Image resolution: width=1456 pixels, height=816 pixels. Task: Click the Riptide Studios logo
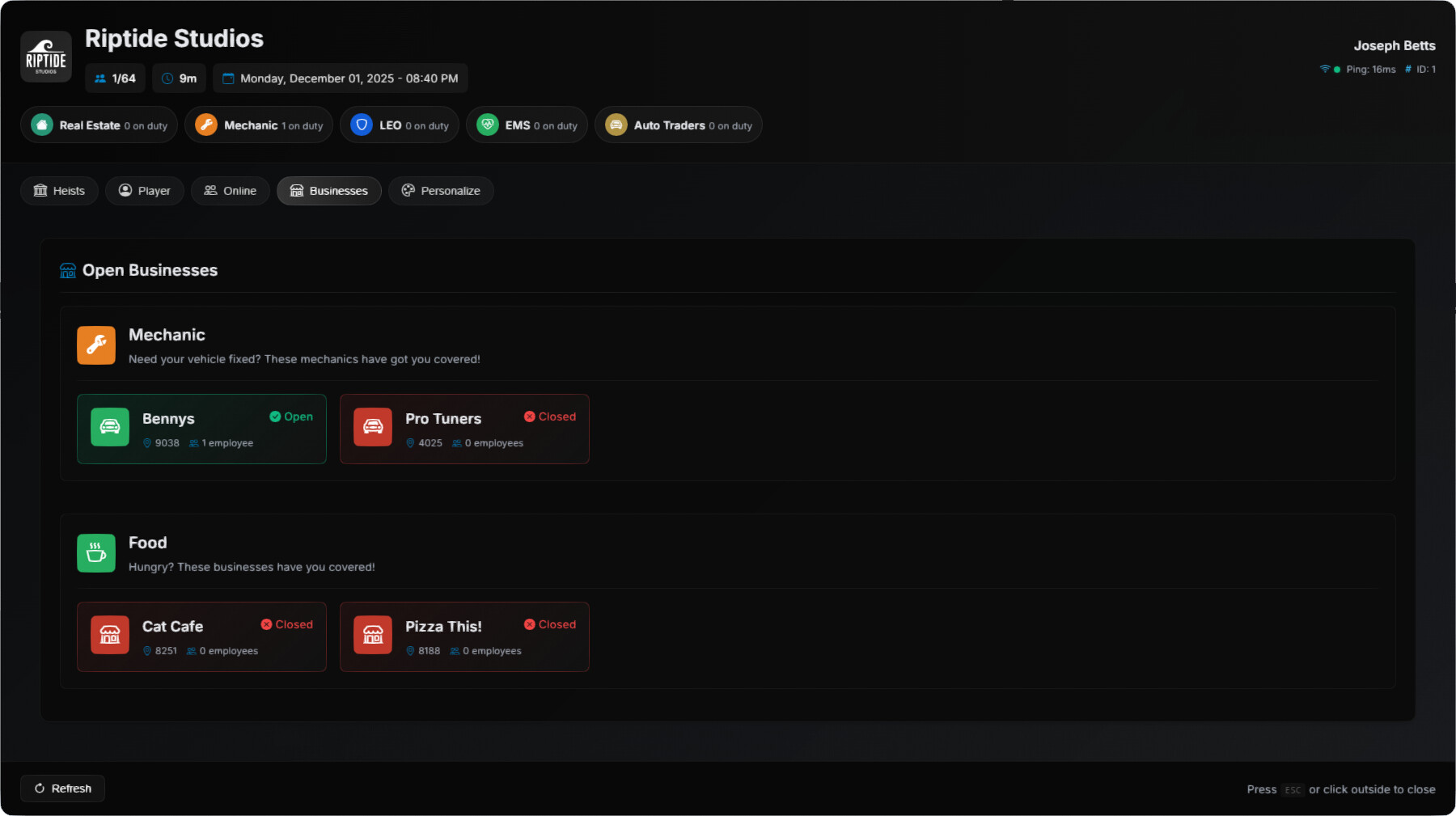tap(46, 57)
